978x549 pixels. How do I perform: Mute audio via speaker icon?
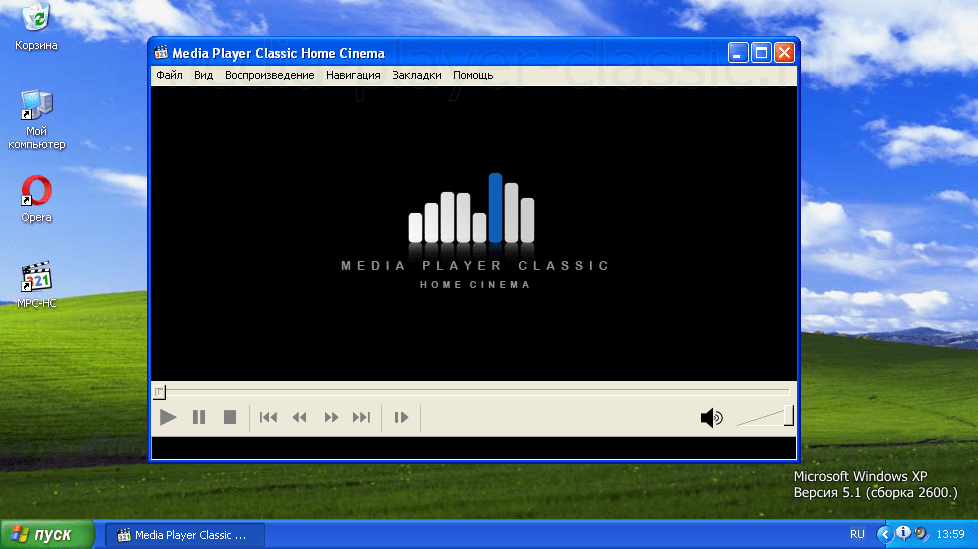coord(711,417)
